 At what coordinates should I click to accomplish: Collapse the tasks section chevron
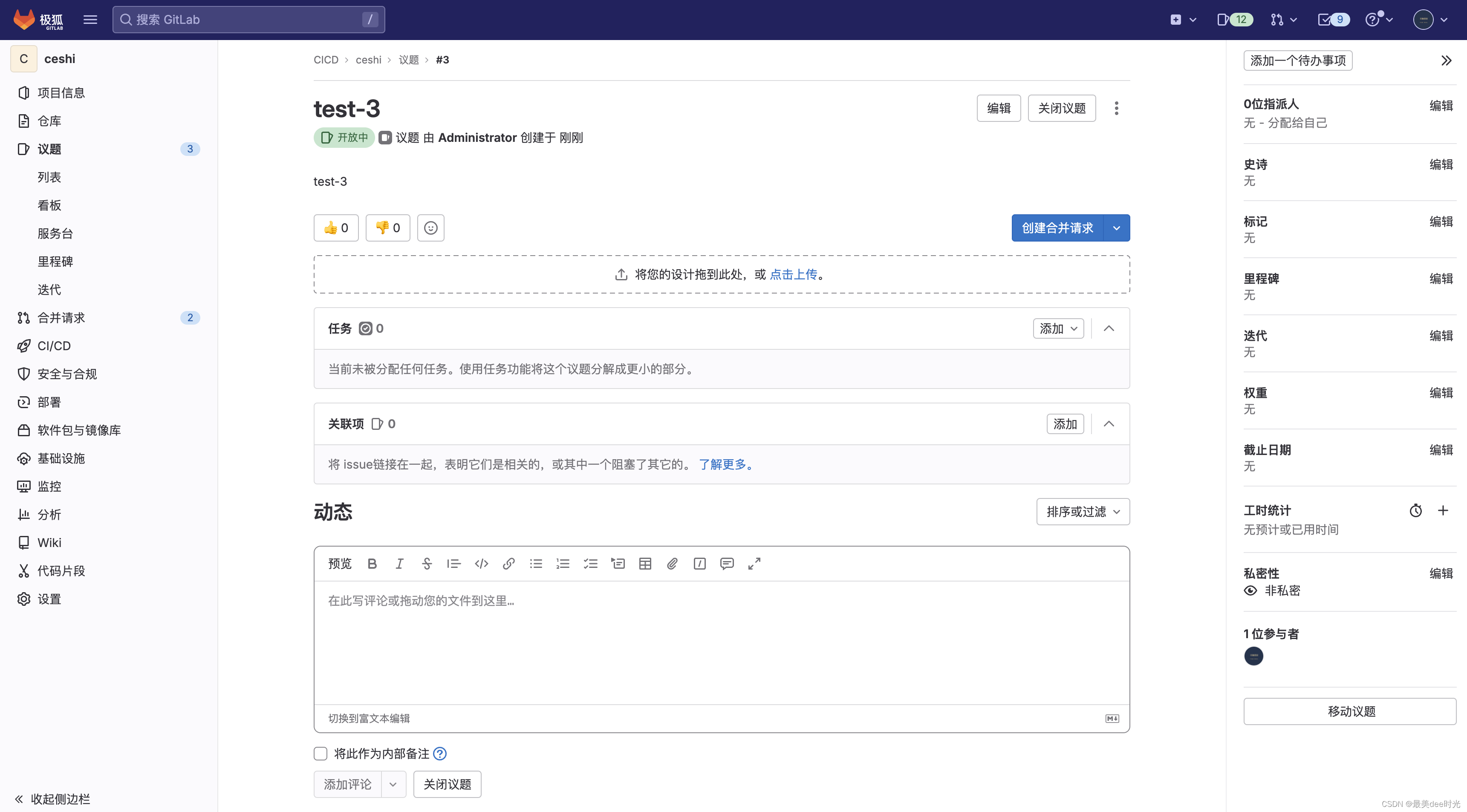pos(1108,328)
